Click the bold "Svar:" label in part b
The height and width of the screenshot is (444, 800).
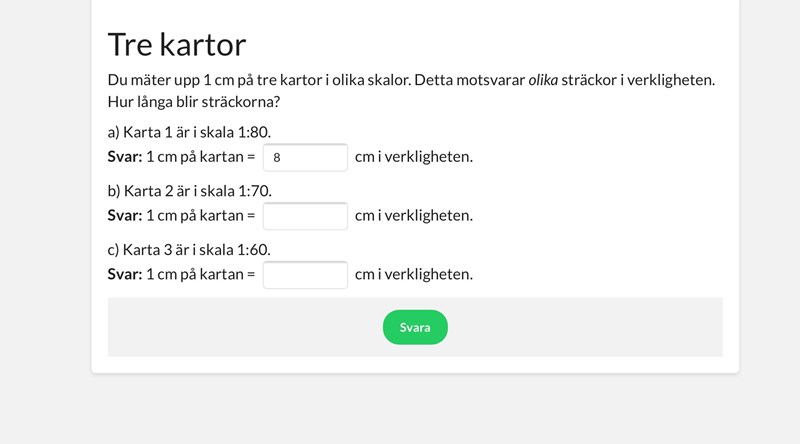click(x=125, y=215)
